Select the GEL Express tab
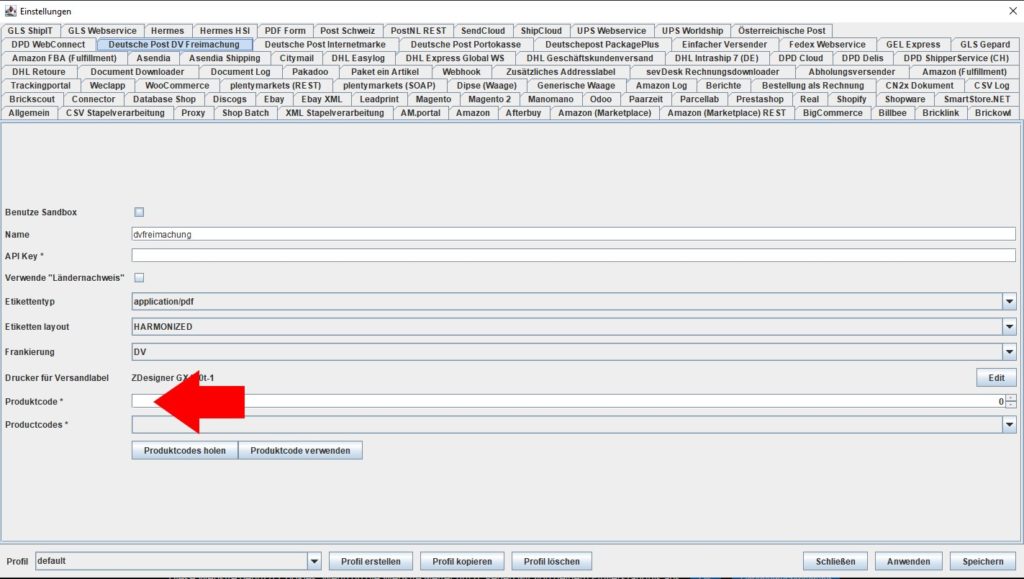Viewport: 1024px width, 579px height. pos(913,44)
